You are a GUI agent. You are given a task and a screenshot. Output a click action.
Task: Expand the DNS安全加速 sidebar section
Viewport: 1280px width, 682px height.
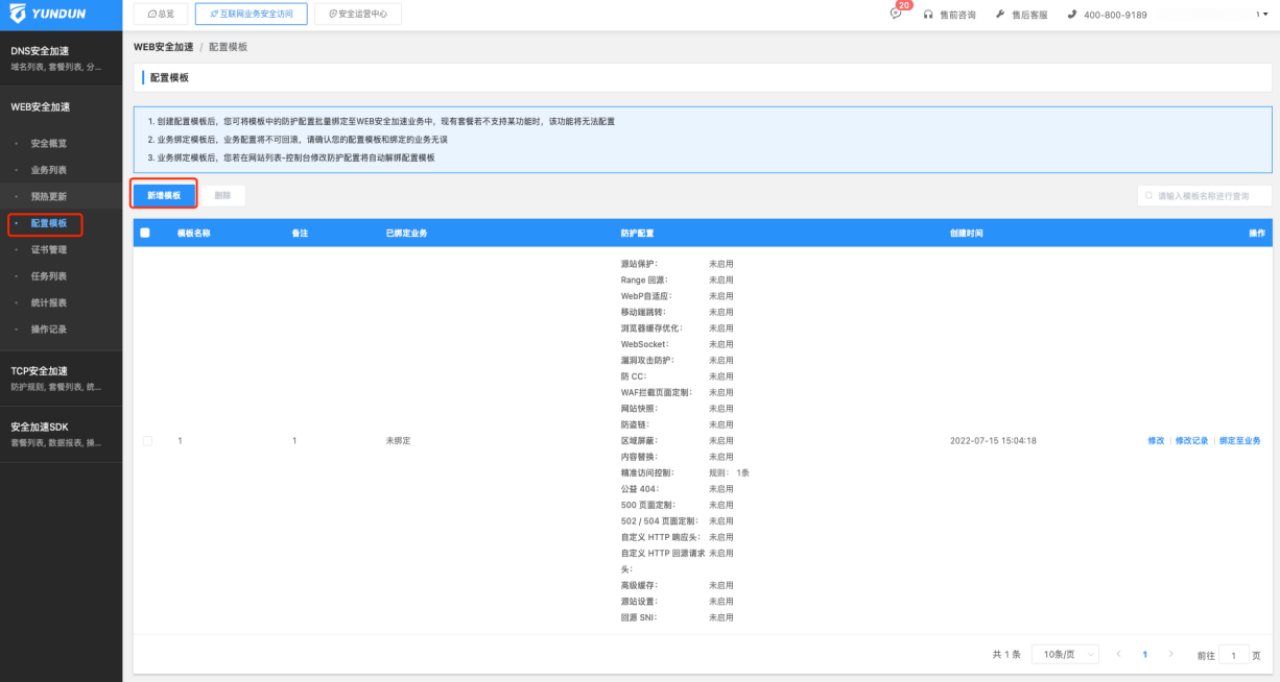(x=61, y=58)
